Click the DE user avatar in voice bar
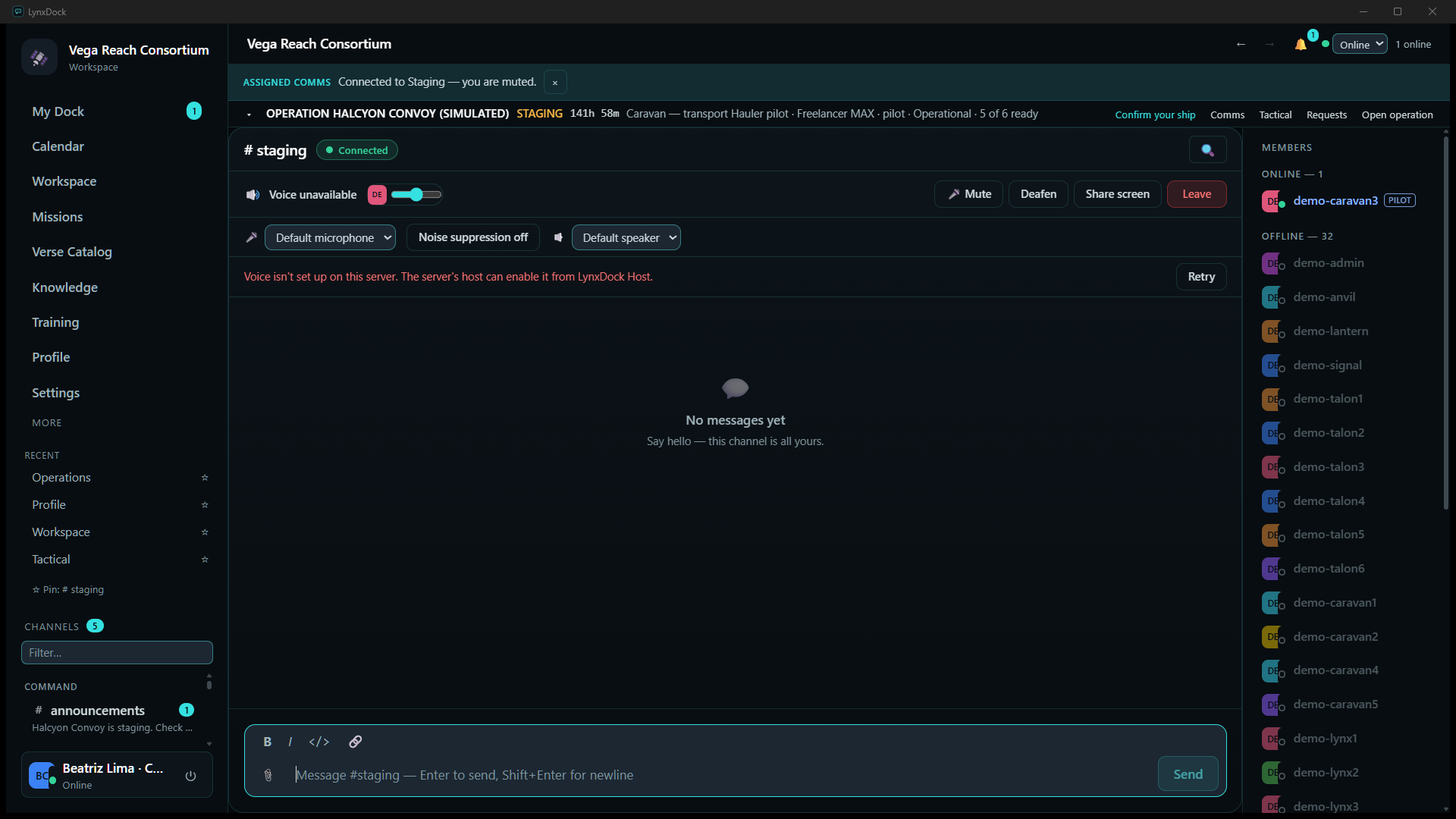Screen dimensions: 1456x819 [x=377, y=195]
